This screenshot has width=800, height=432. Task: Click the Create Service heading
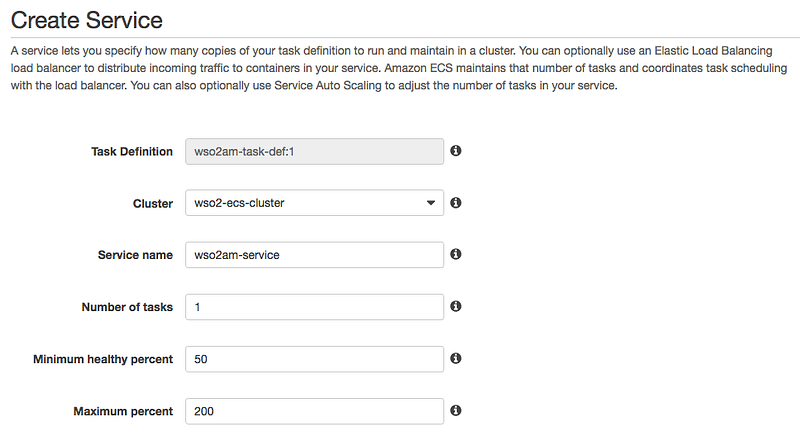tap(86, 19)
